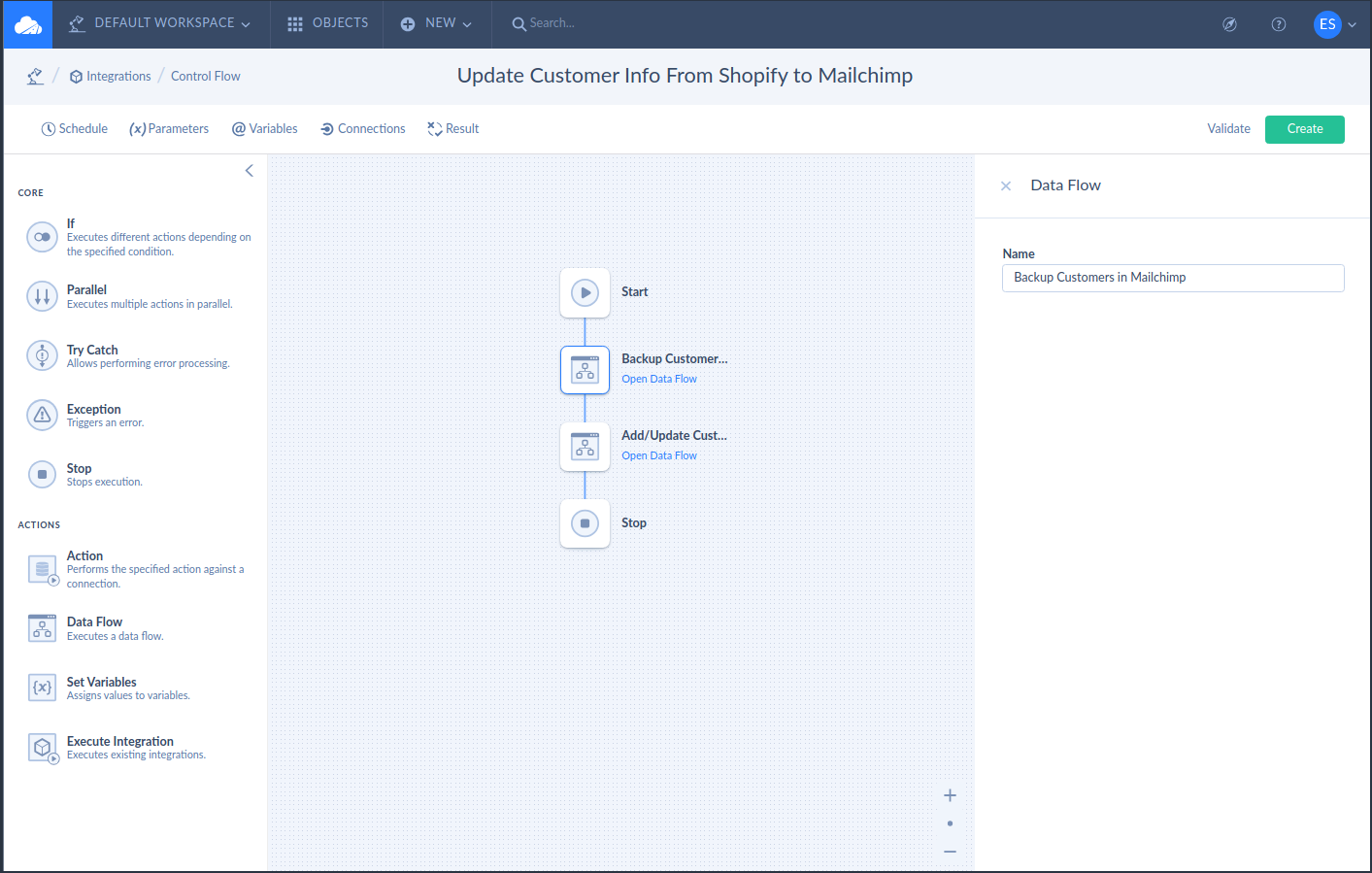Image resolution: width=1372 pixels, height=873 pixels.
Task: Select the If component icon
Action: (x=42, y=237)
